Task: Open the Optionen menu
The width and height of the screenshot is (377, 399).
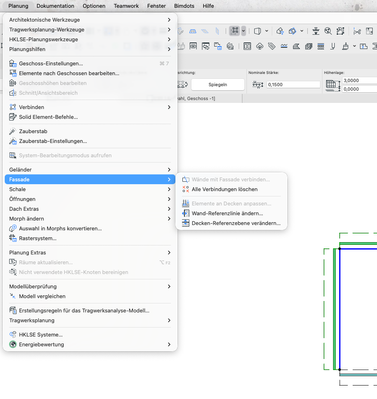Action: (94, 6)
